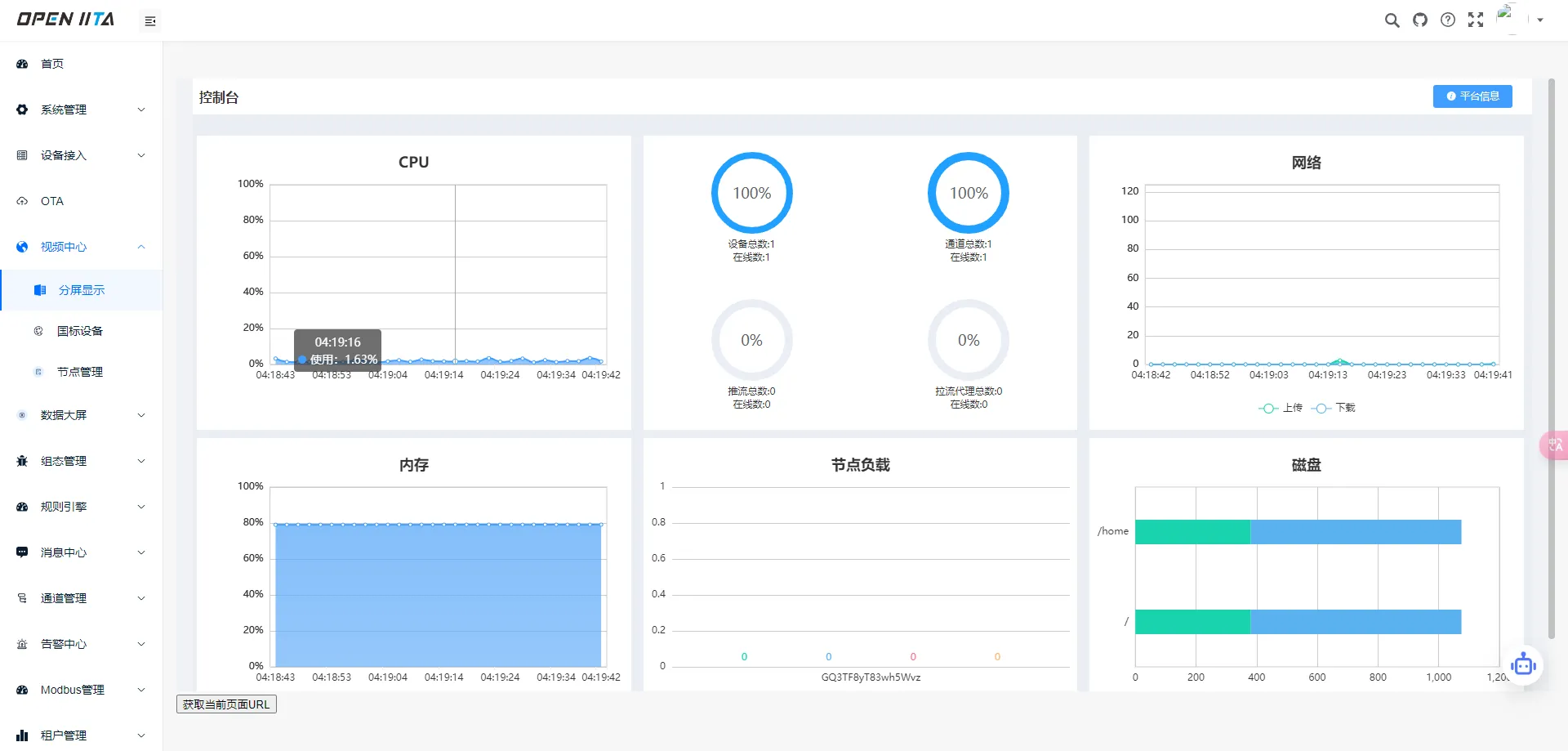Expand the 设备接入 menu
Screen dimensions: 1568x751
coord(82,155)
